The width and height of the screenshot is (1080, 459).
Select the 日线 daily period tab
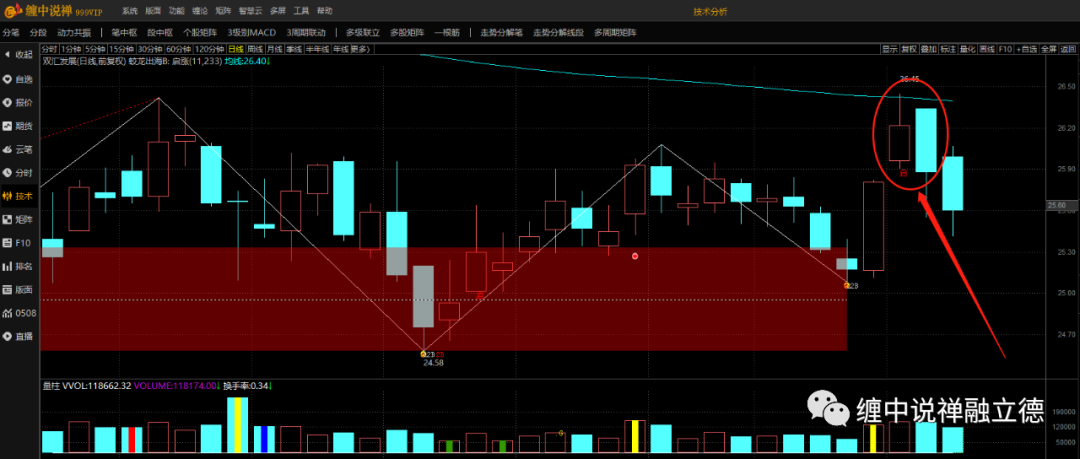pos(236,49)
